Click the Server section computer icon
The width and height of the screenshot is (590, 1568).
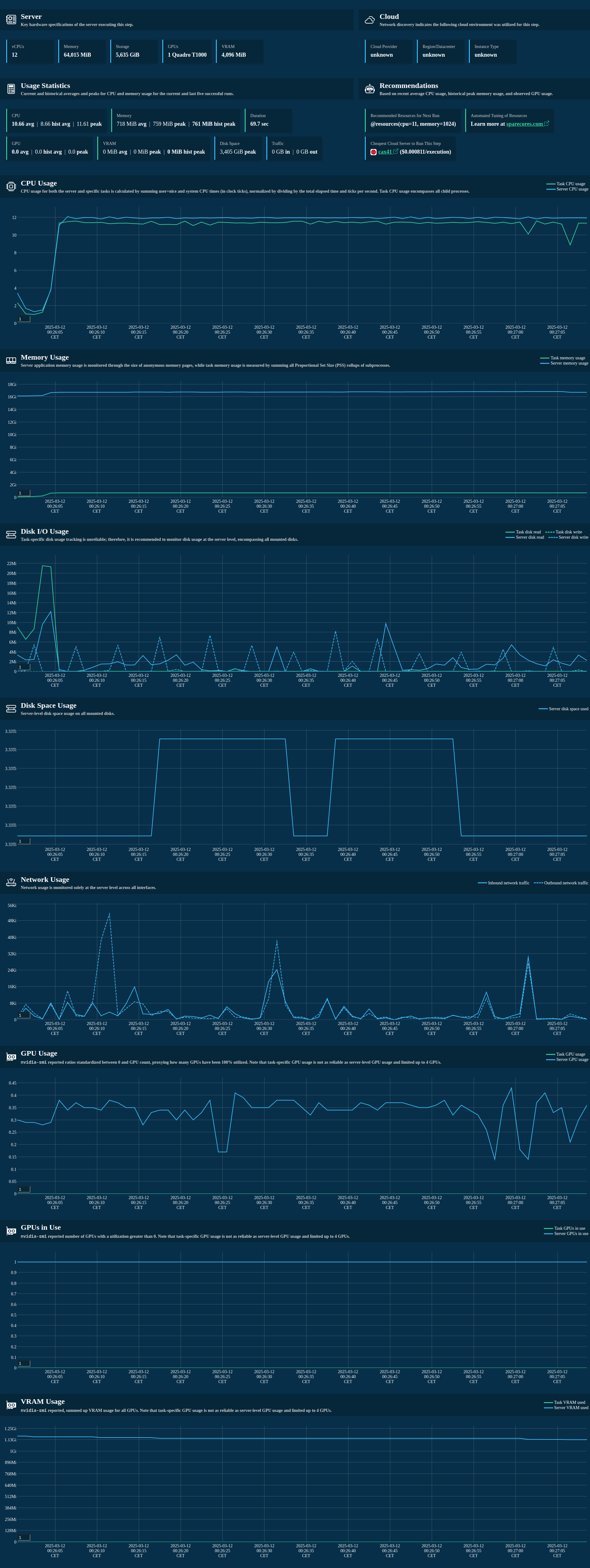pos(11,20)
